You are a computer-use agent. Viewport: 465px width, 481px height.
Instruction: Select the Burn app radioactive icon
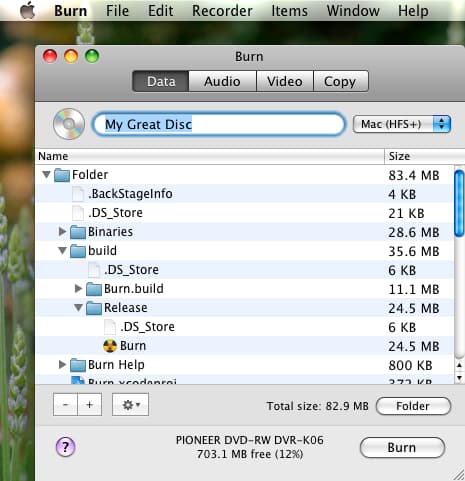[x=110, y=346]
